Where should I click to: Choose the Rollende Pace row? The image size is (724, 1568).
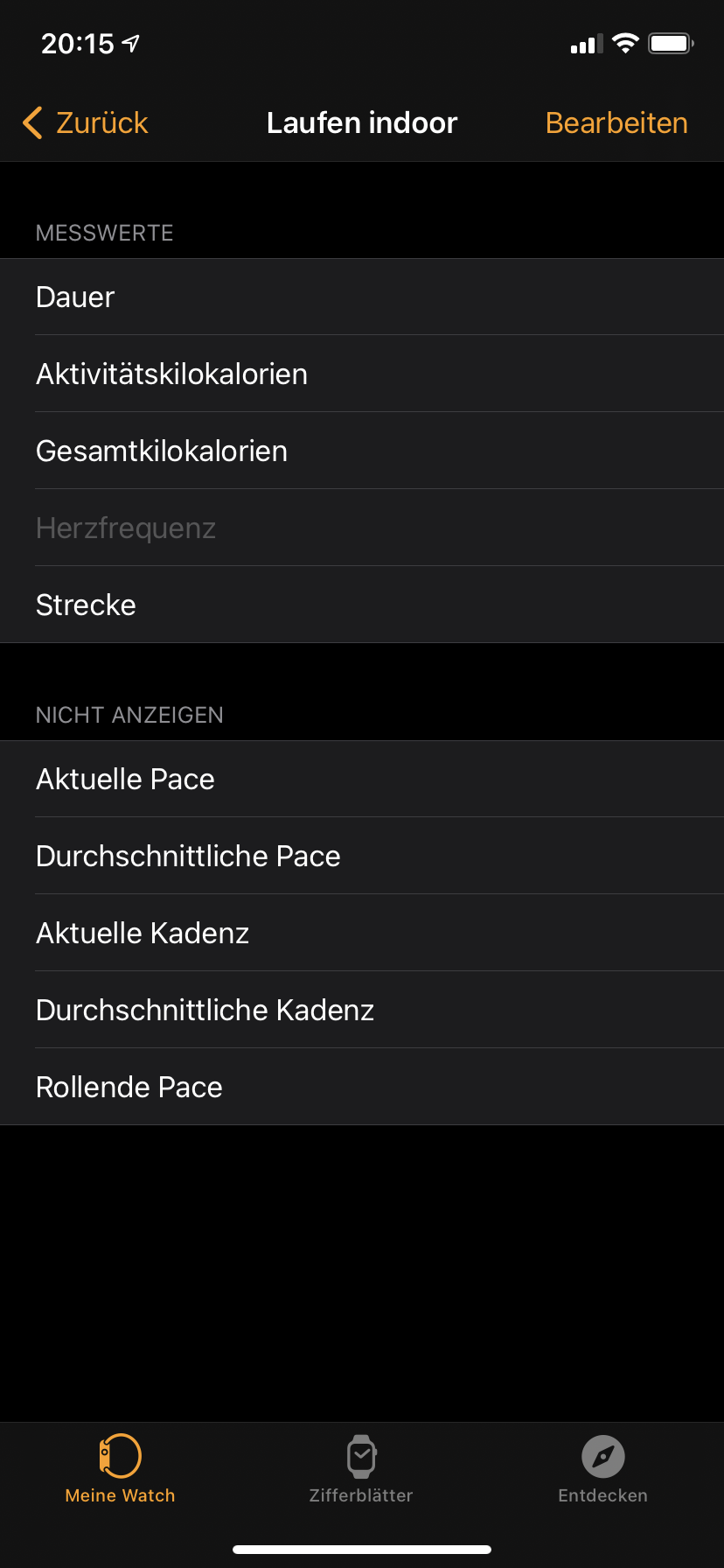[362, 1088]
